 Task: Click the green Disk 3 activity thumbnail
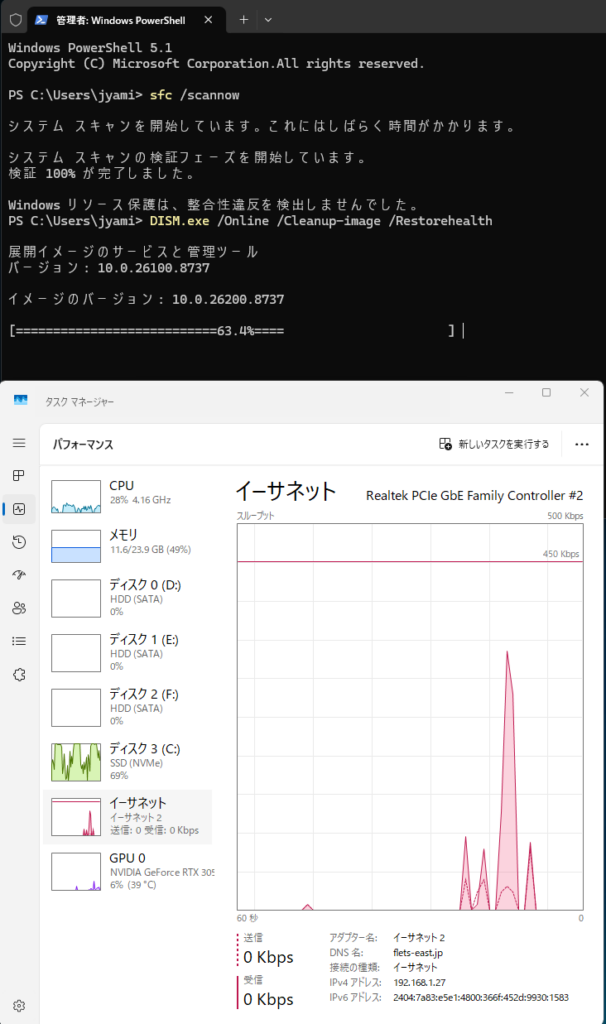pyautogui.click(x=76, y=762)
